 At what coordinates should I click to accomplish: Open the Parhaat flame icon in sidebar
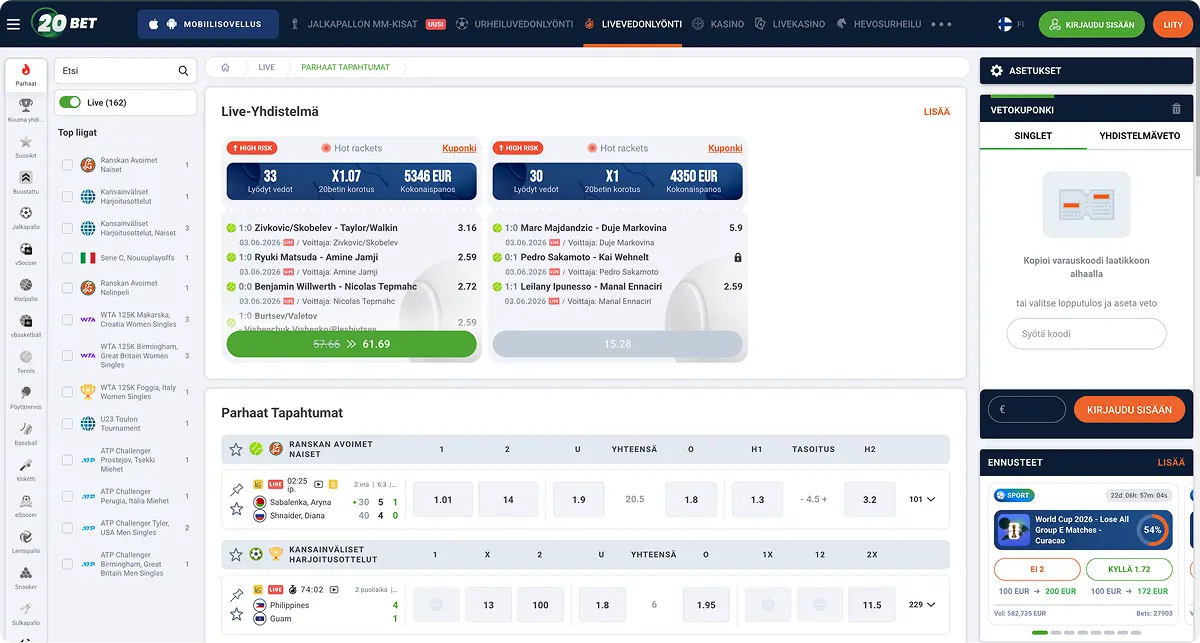tap(26, 75)
